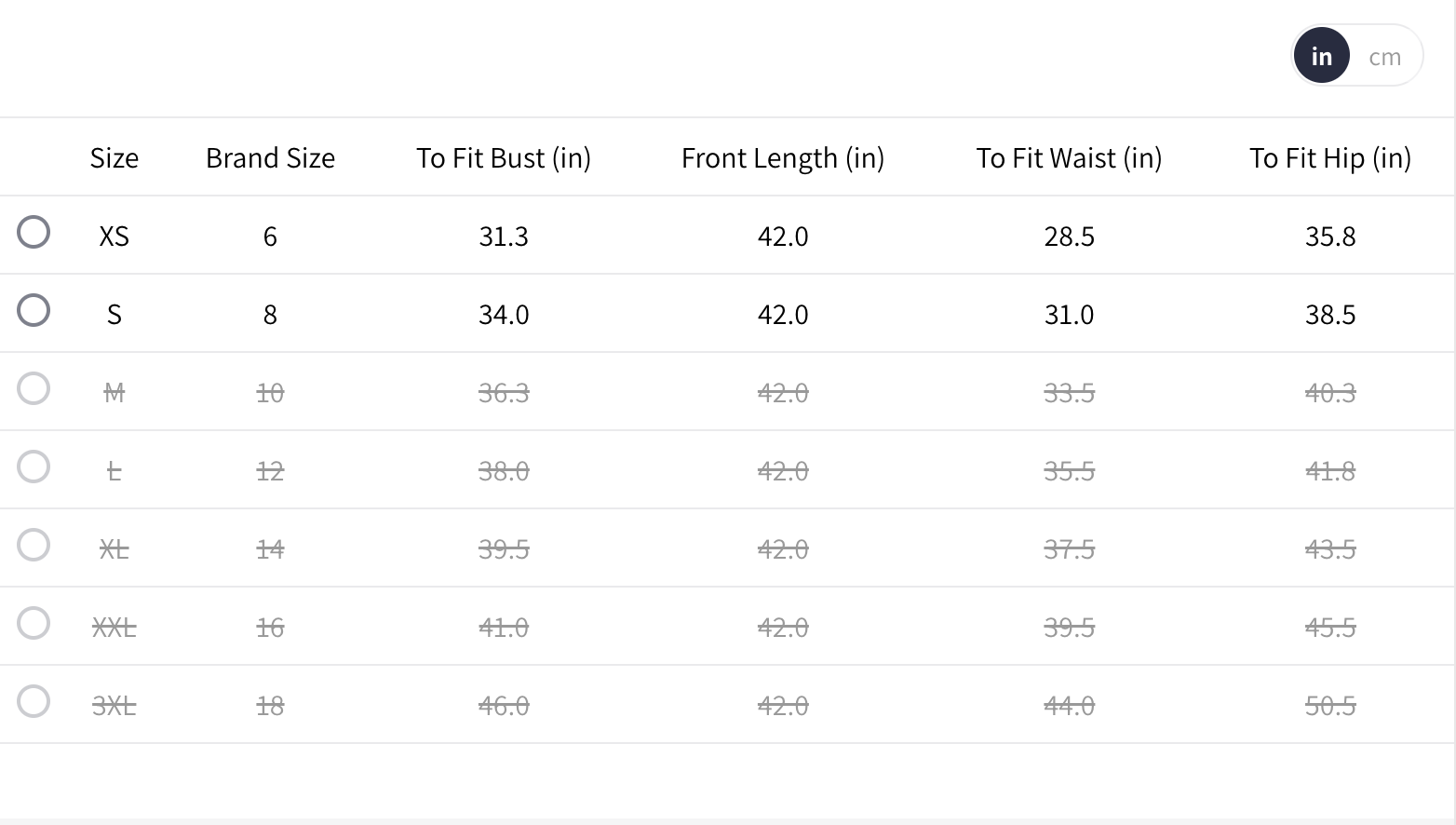Image resolution: width=1456 pixels, height=825 pixels.
Task: Click the Size column header
Action: point(115,158)
